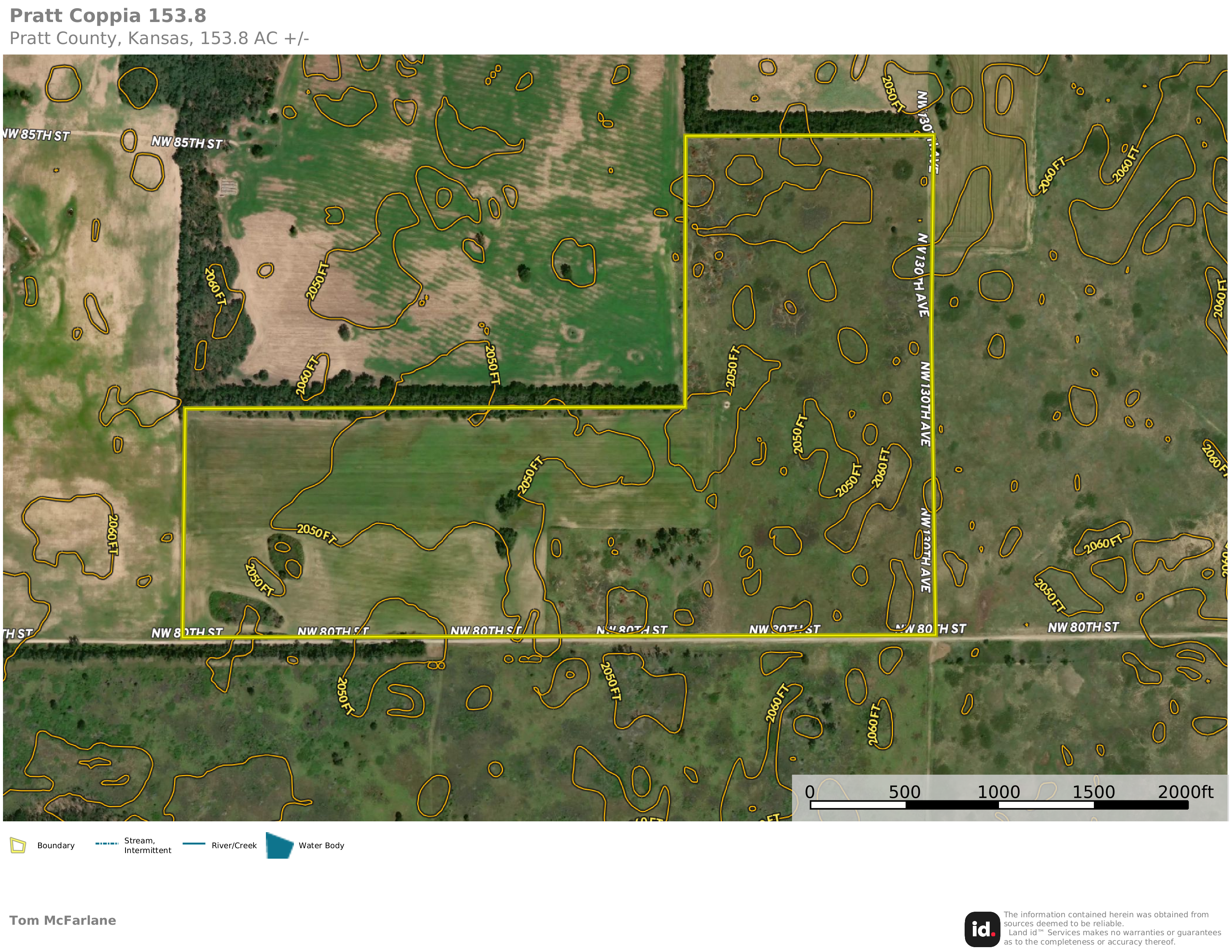
Task: Click the Water Body legend text
Action: click(x=321, y=845)
